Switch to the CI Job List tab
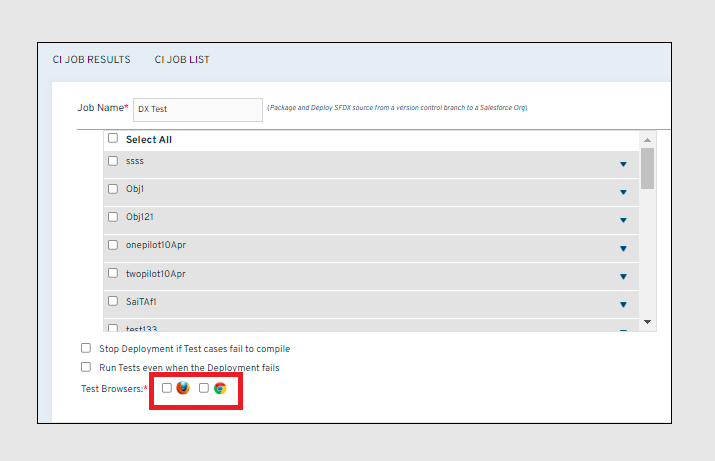The height and width of the screenshot is (461, 715). click(x=182, y=60)
